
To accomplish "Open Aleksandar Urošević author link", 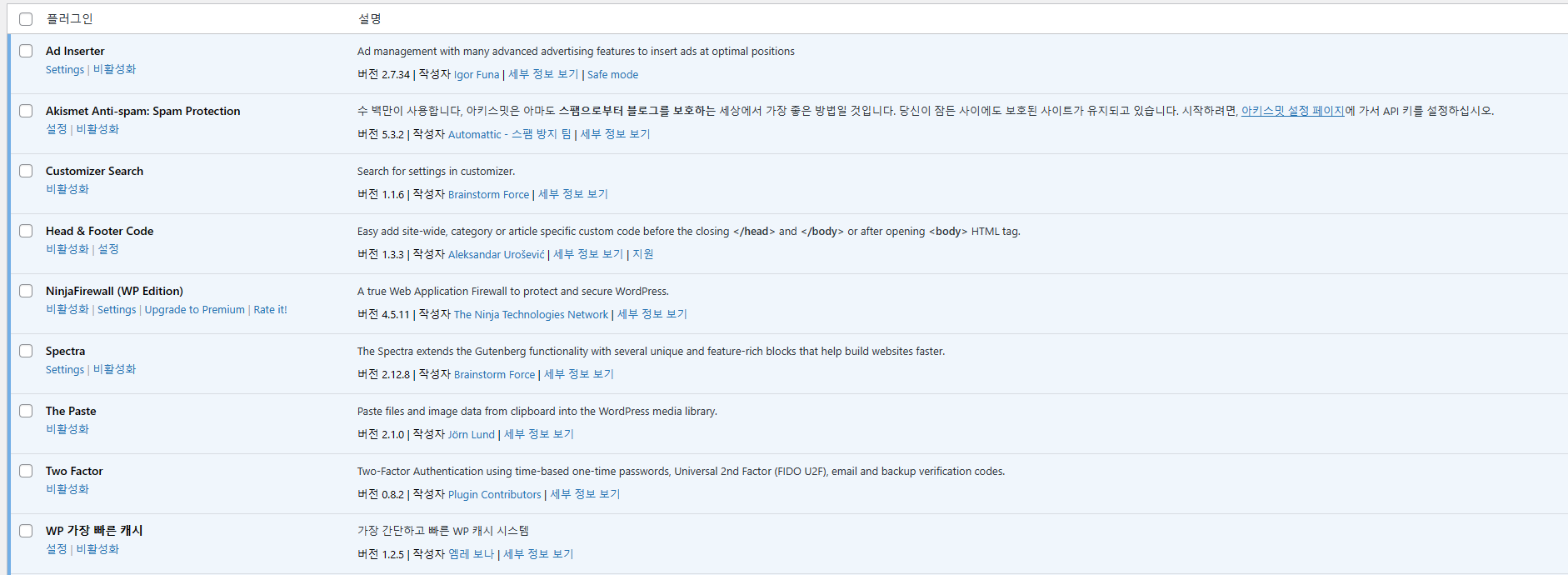I will click(497, 255).
